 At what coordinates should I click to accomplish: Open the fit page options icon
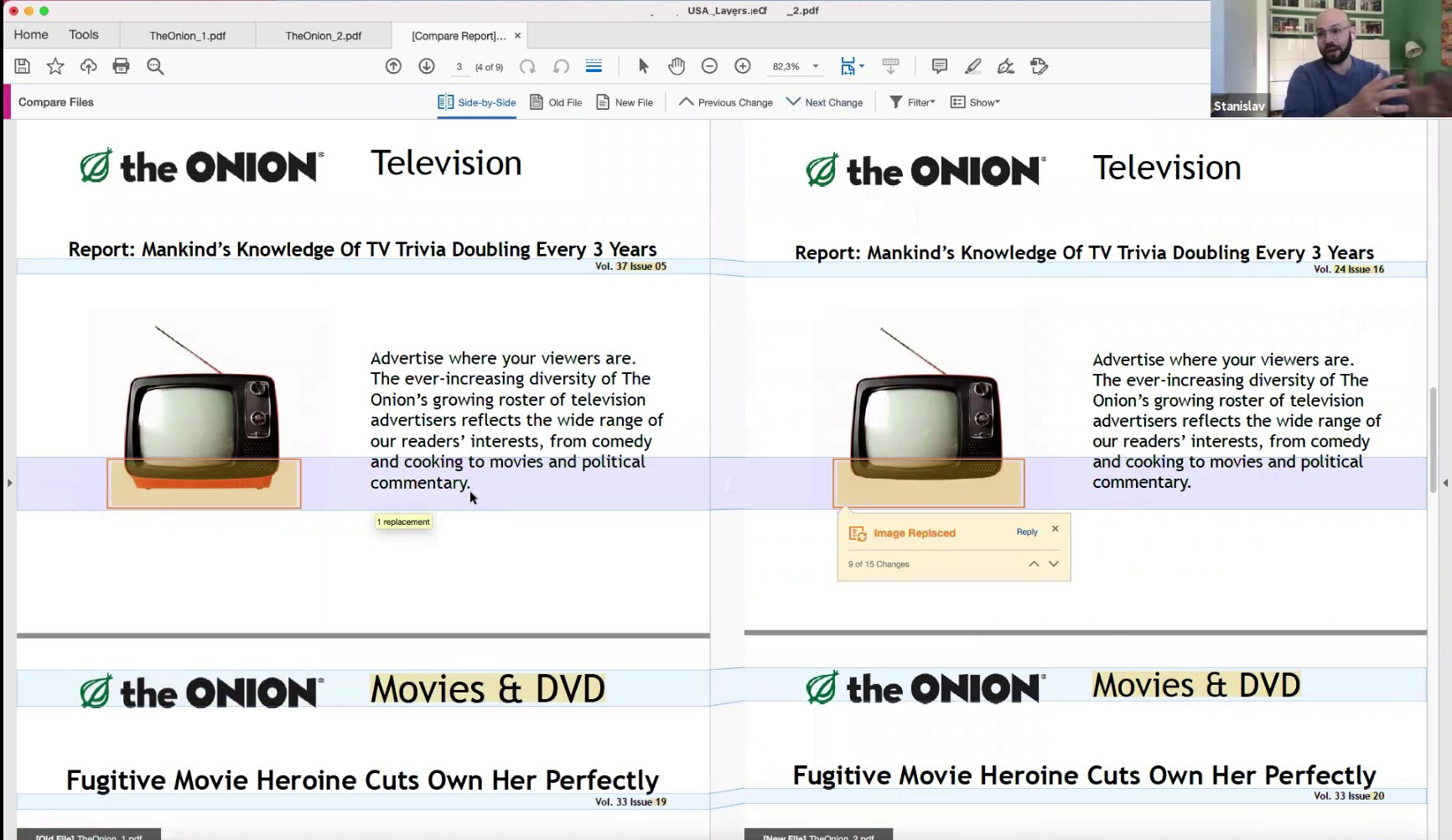(x=852, y=66)
